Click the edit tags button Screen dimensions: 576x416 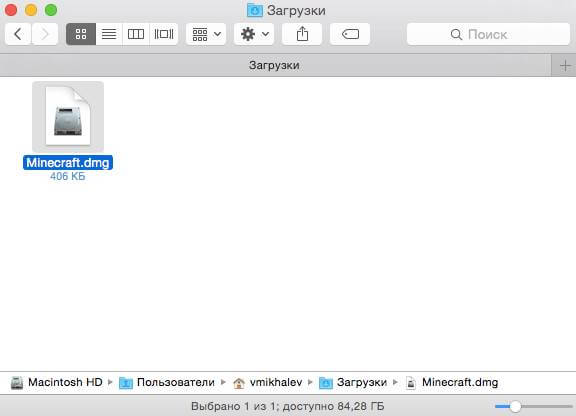(x=350, y=34)
